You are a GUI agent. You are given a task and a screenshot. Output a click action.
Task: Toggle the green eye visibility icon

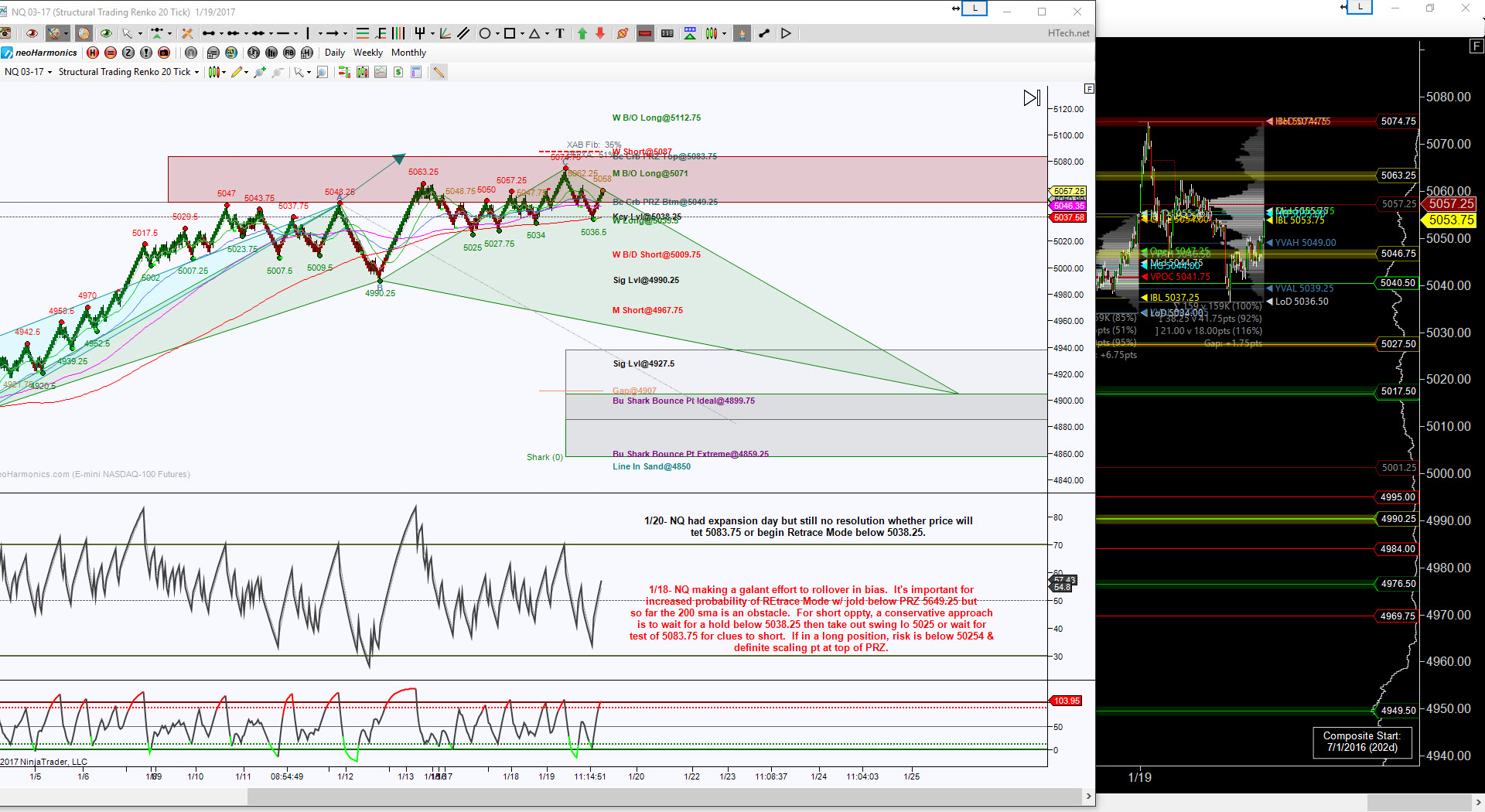pos(106,33)
